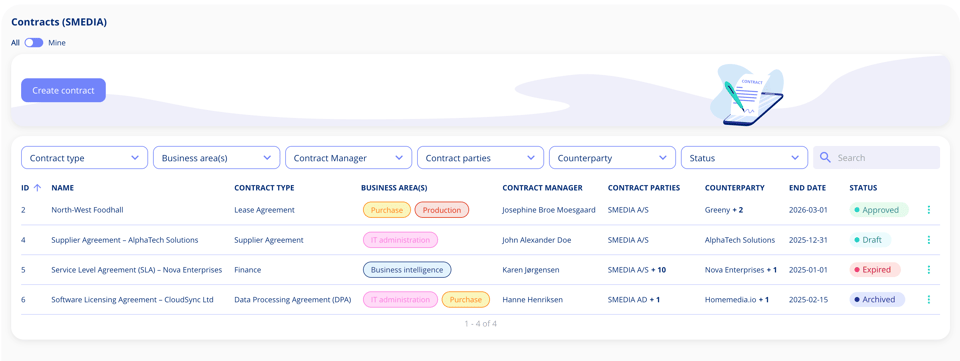Expand the Counterparty filter
This screenshot has width=960, height=361.
[612, 158]
